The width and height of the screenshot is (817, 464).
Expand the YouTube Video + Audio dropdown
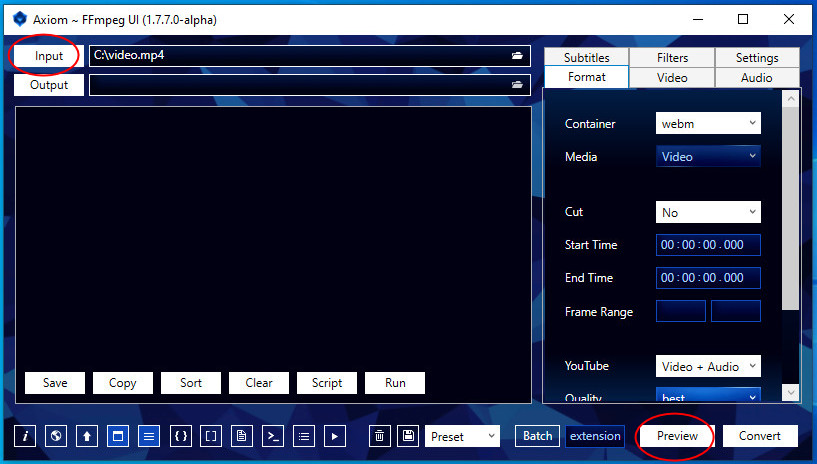[708, 366]
